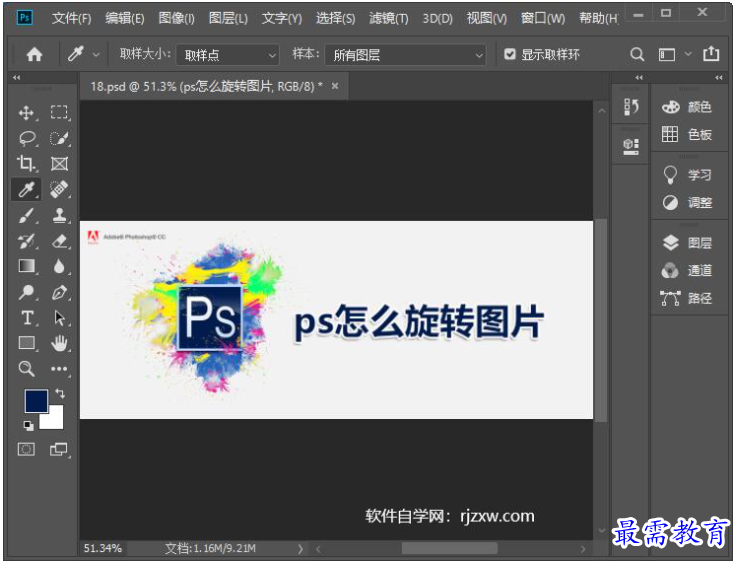
Task: Open the Edit Toolbar three-dots menu
Action: tap(59, 369)
